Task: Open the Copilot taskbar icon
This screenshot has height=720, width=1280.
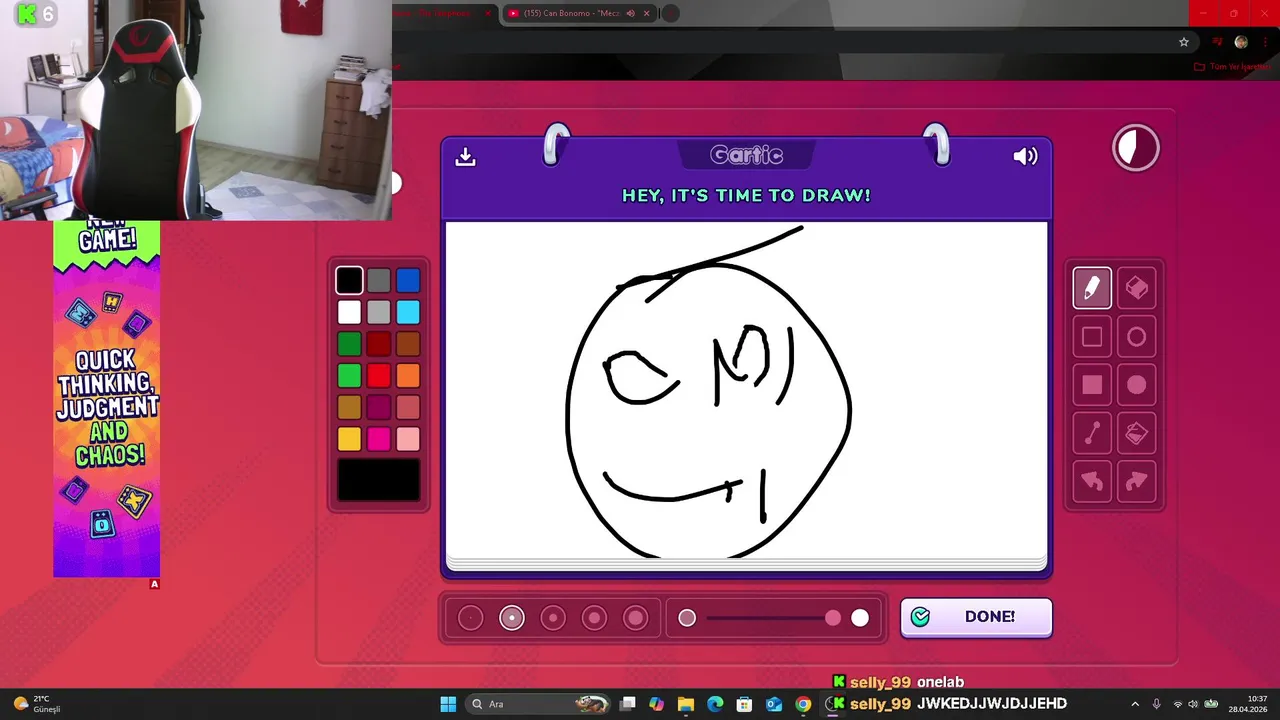Action: (656, 704)
